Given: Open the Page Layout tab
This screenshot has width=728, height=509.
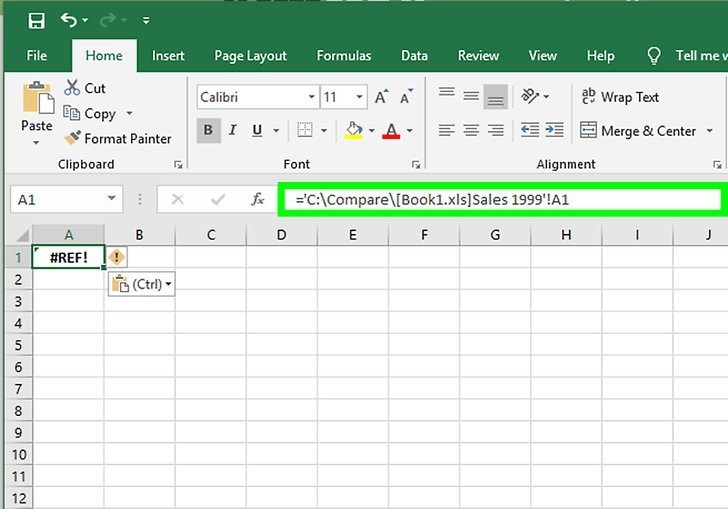Looking at the screenshot, I should pyautogui.click(x=250, y=56).
